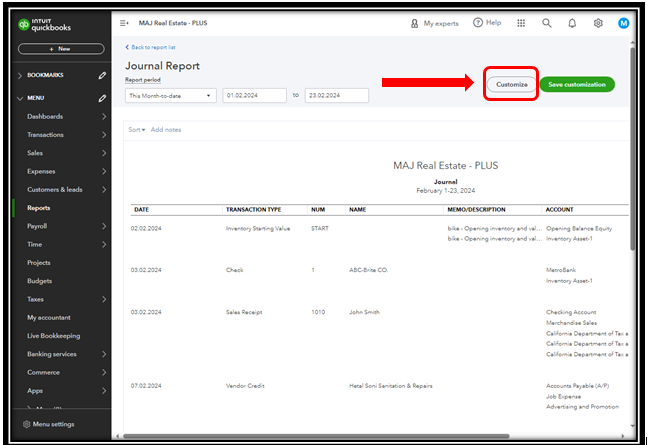Collapse the MENU section
Screen dimensions: 649x445
click(20, 98)
